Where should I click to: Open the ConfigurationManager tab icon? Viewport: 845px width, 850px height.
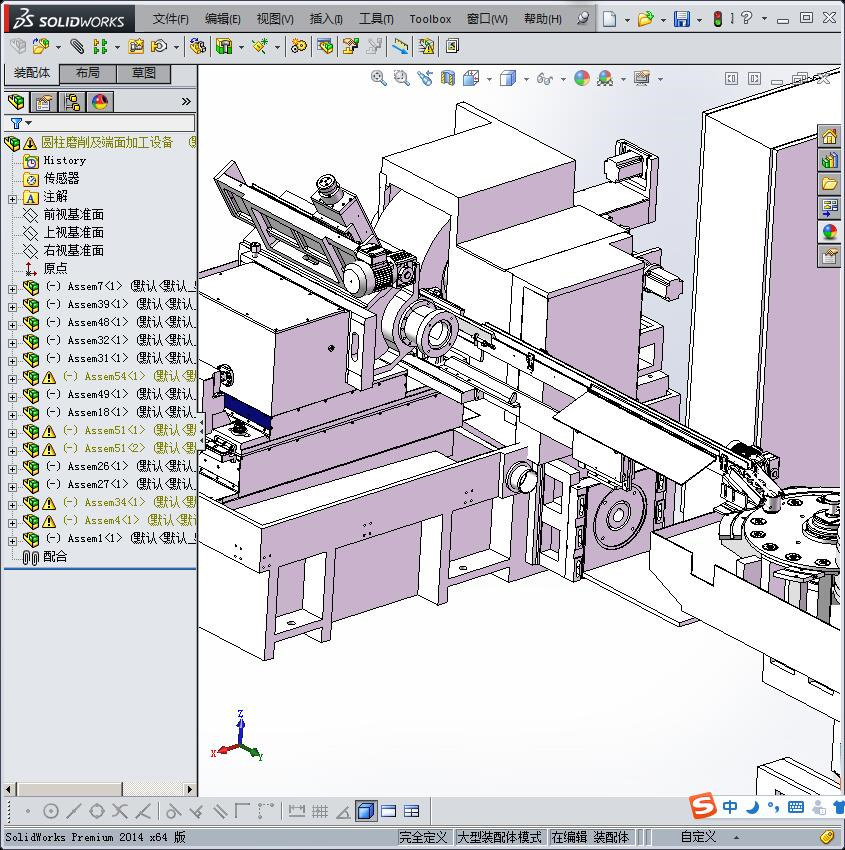[71, 102]
